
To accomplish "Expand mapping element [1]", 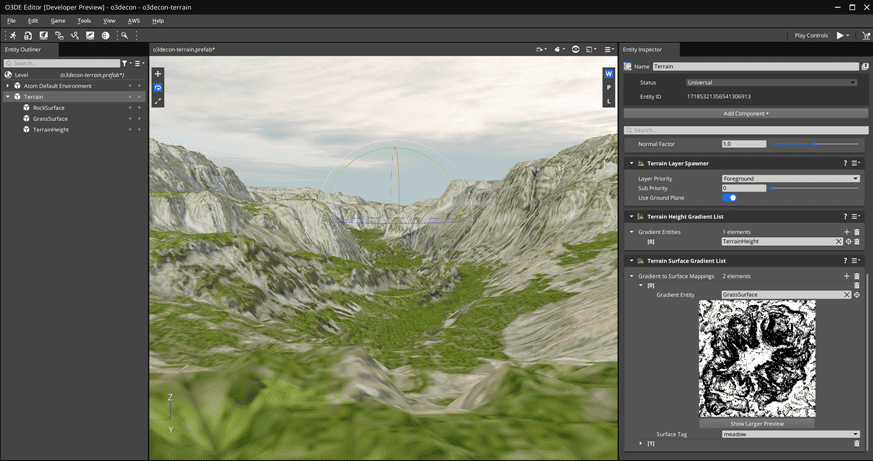I will tap(640, 443).
